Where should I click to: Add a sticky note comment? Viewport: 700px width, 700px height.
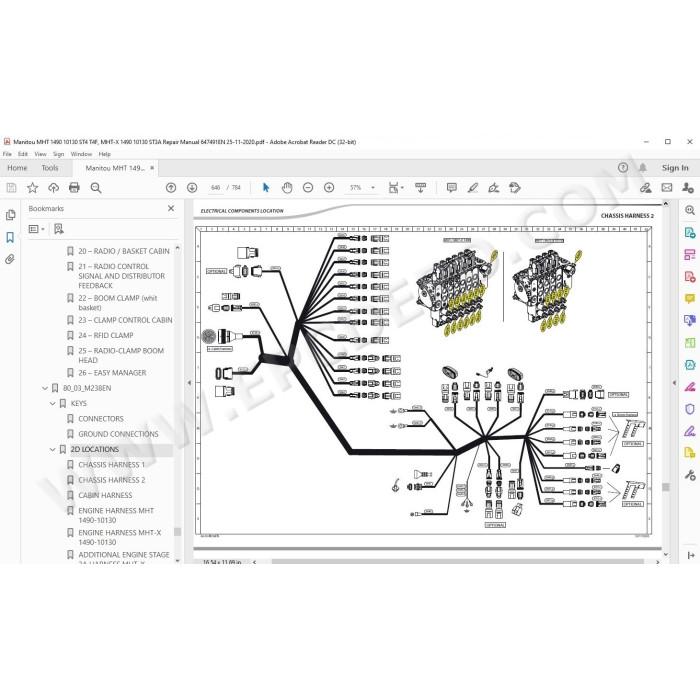click(452, 188)
